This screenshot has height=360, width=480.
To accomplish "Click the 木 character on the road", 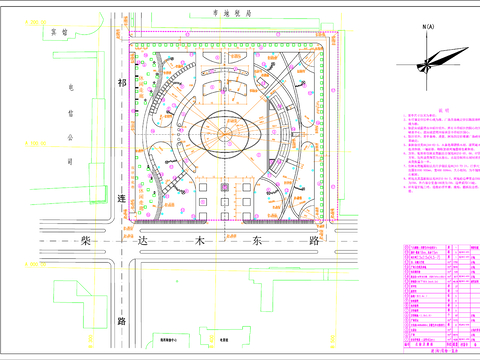I will [x=200, y=240].
